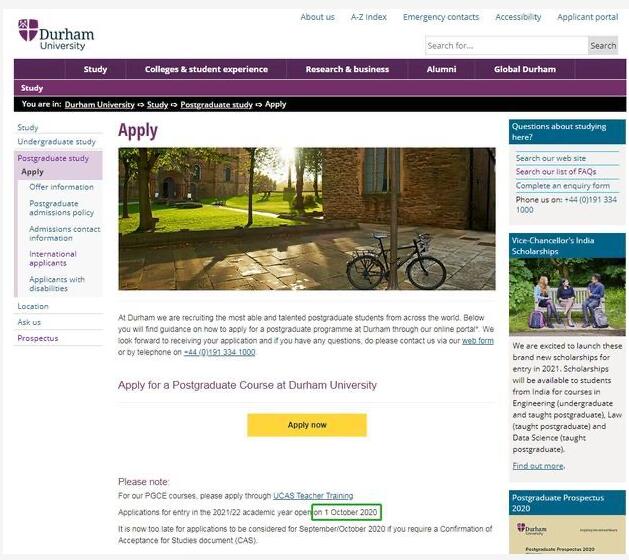Open Emergency contacts link
The image size is (629, 560).
(x=441, y=17)
